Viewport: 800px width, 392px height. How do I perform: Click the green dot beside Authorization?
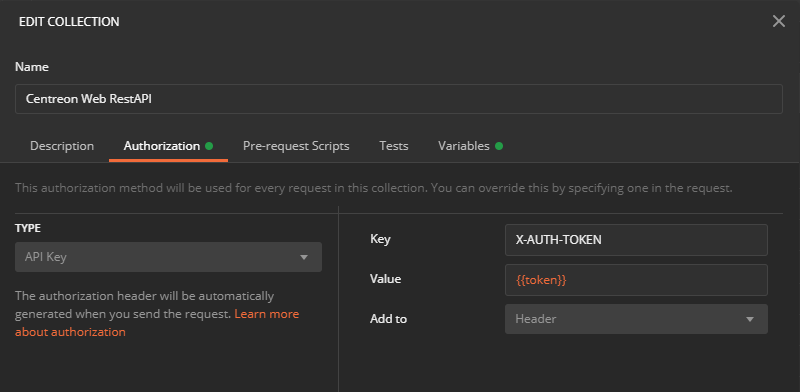pos(209,146)
